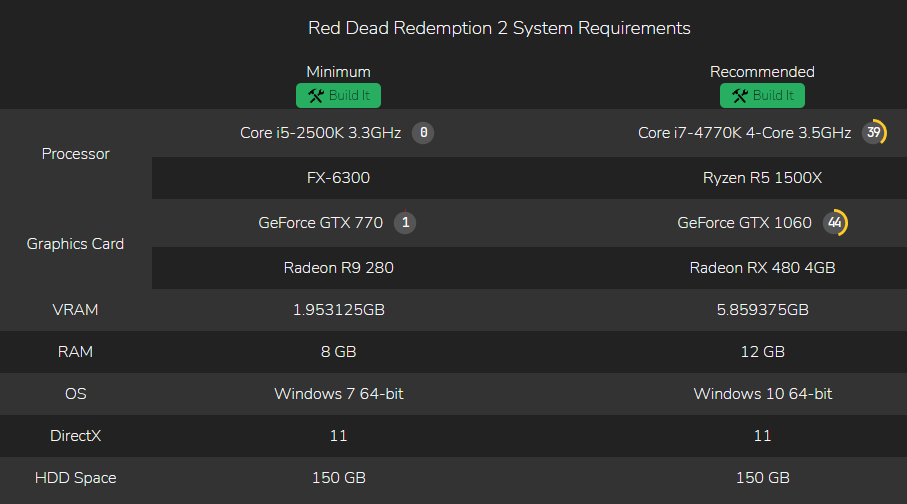
Task: Click the Build It button under Recommended
Action: pyautogui.click(x=762, y=95)
